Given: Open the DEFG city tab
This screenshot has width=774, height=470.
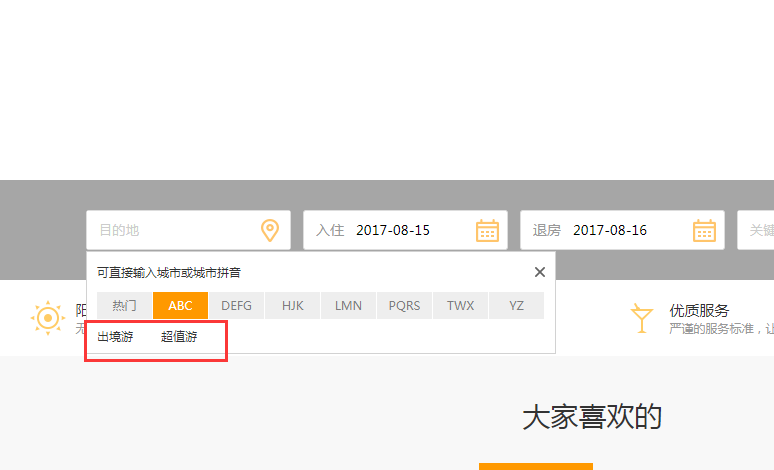Looking at the screenshot, I should (236, 306).
